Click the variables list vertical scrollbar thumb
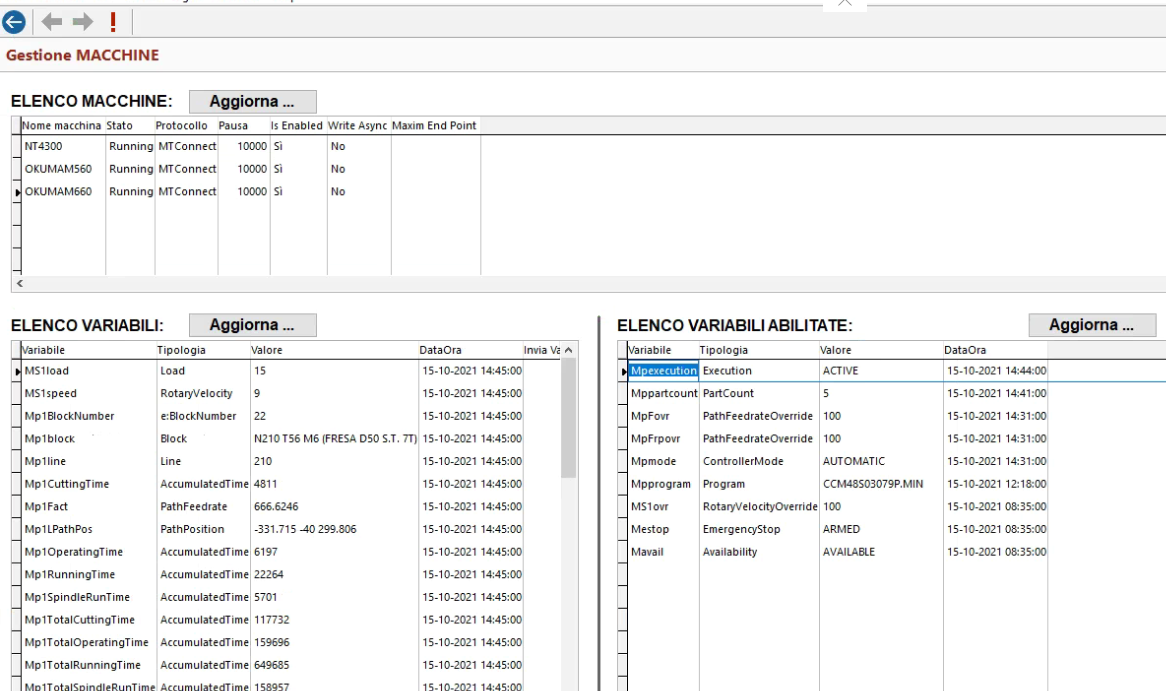The height and width of the screenshot is (691, 1166). click(569, 418)
